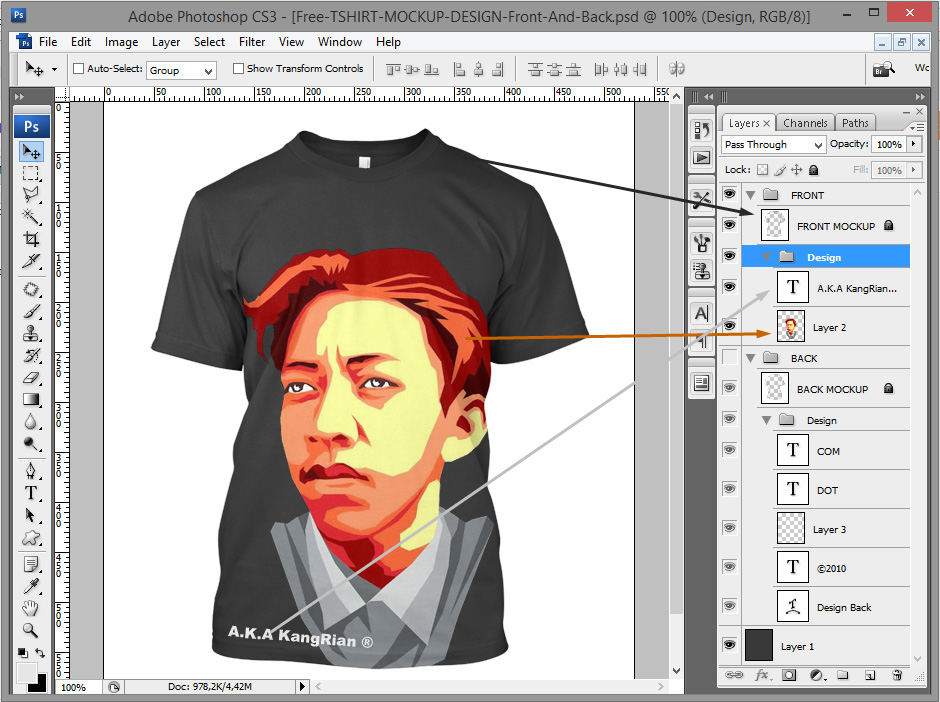
Task: Select the Move tool in toolbox
Action: click(31, 151)
